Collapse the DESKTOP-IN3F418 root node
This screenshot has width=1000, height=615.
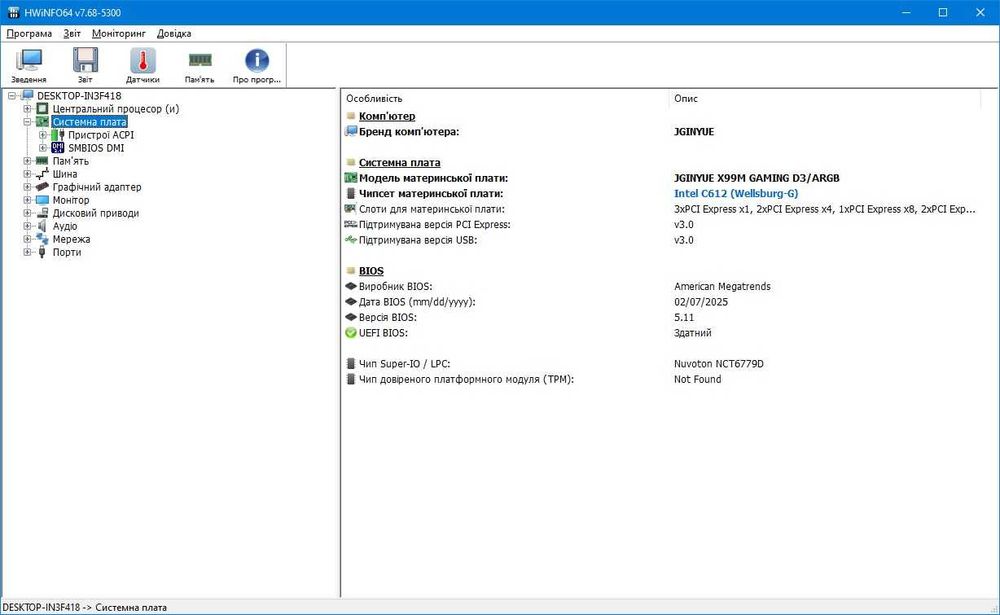pos(12,96)
